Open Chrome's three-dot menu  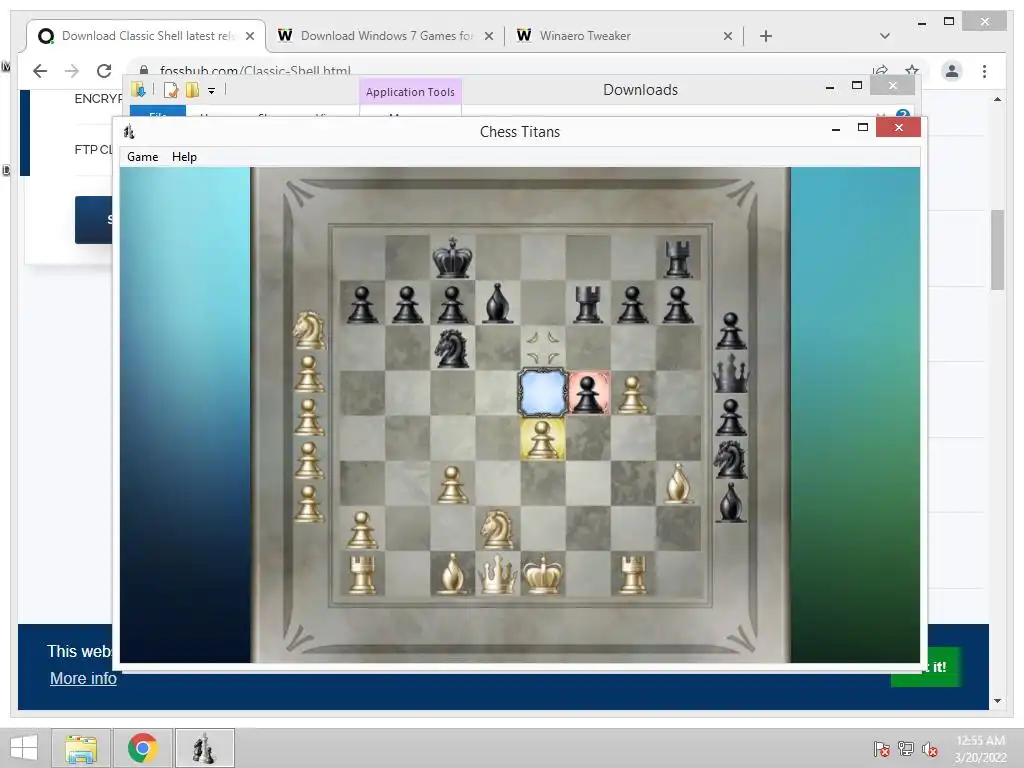984,71
